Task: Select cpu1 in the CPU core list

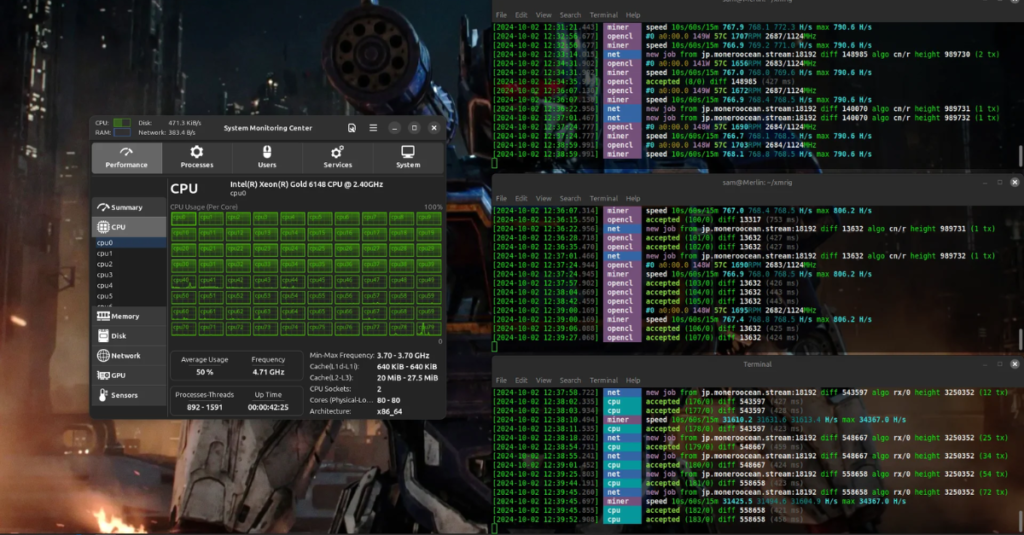Action: click(105, 253)
